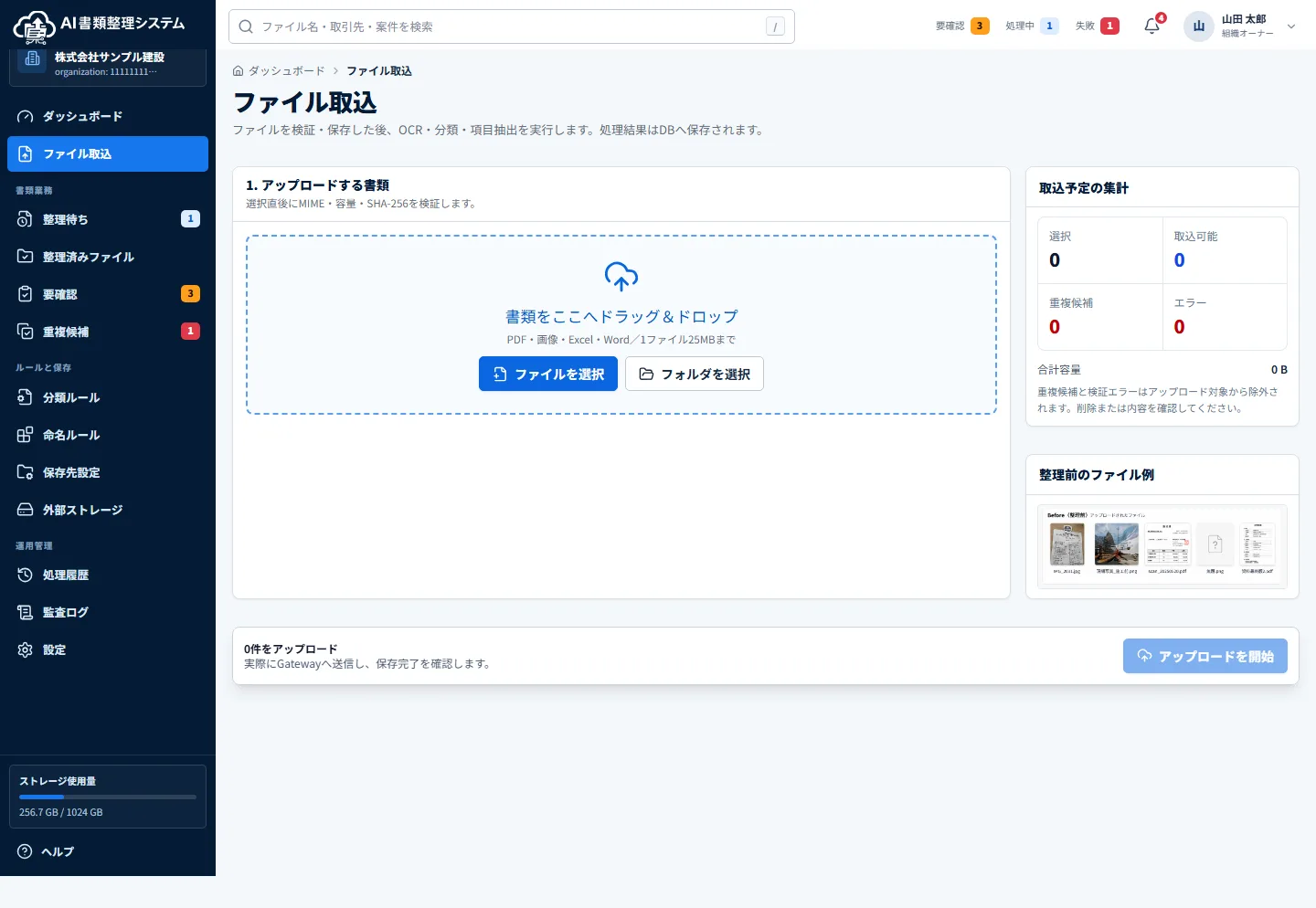1316x908 pixels.
Task: Open ヘルプ at sidebar bottom
Action: 108,851
